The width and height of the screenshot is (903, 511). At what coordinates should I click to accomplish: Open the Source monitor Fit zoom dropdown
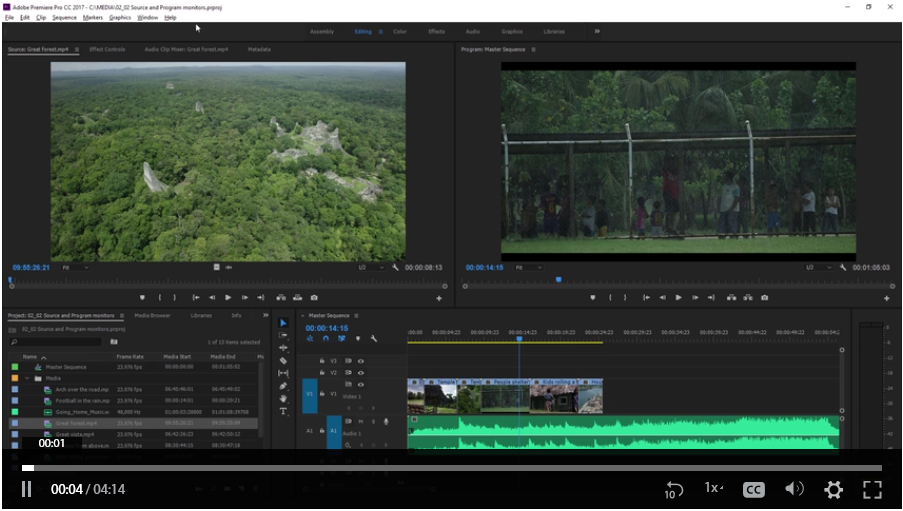coord(75,268)
